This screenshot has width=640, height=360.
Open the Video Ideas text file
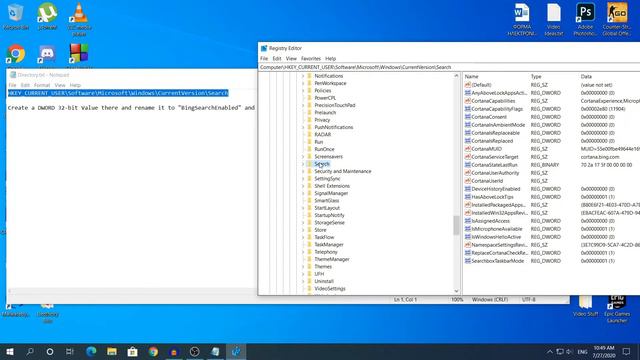point(553,19)
